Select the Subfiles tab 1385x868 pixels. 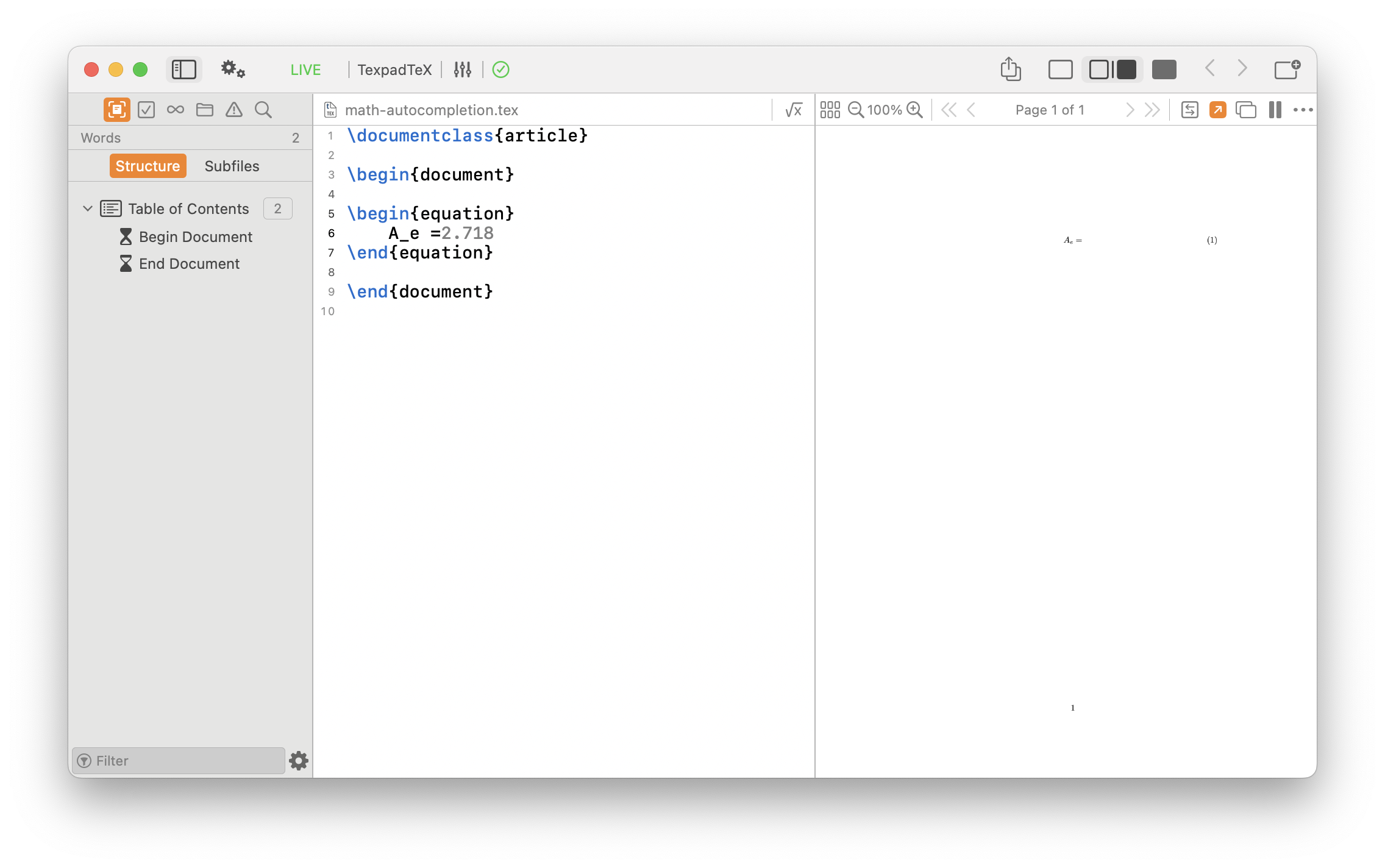pos(232,166)
